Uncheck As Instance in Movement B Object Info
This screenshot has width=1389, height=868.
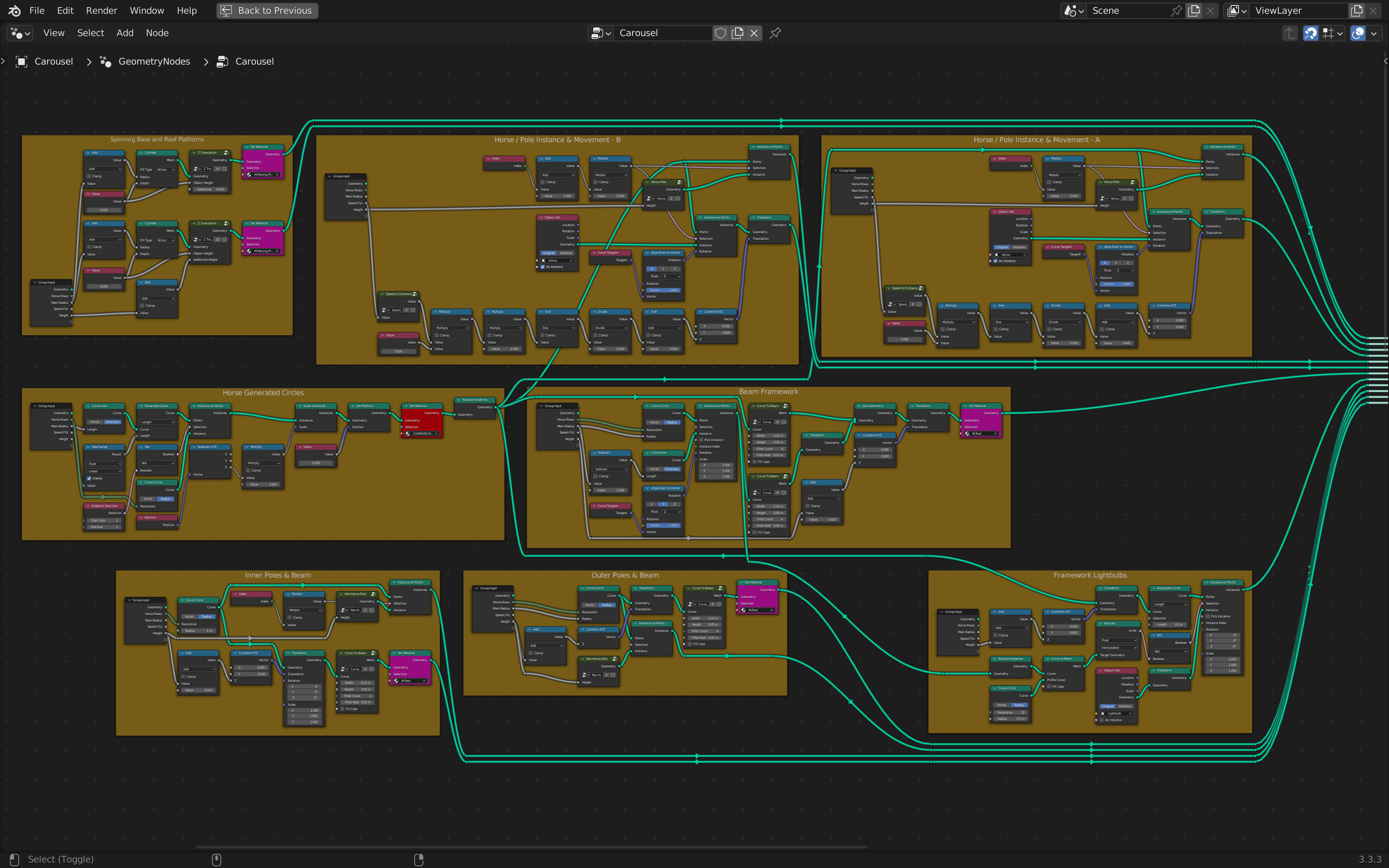543,267
